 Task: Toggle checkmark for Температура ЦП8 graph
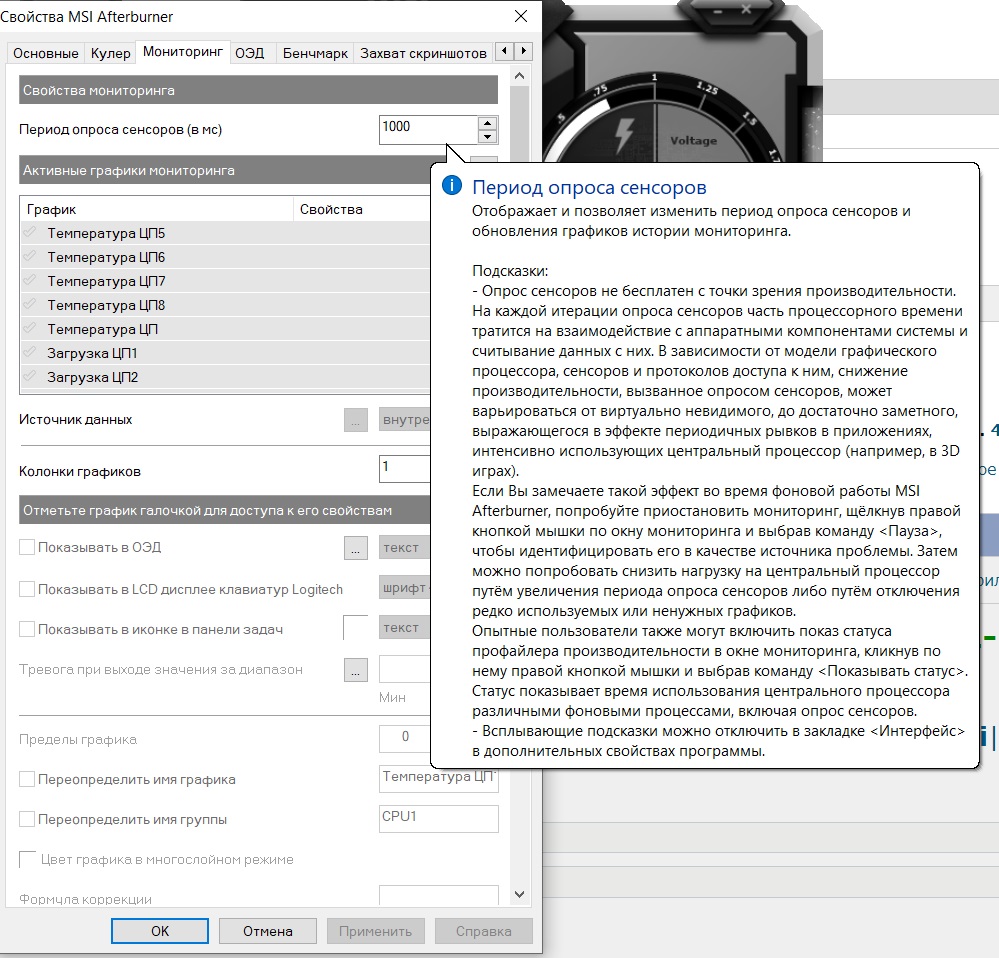coord(30,304)
